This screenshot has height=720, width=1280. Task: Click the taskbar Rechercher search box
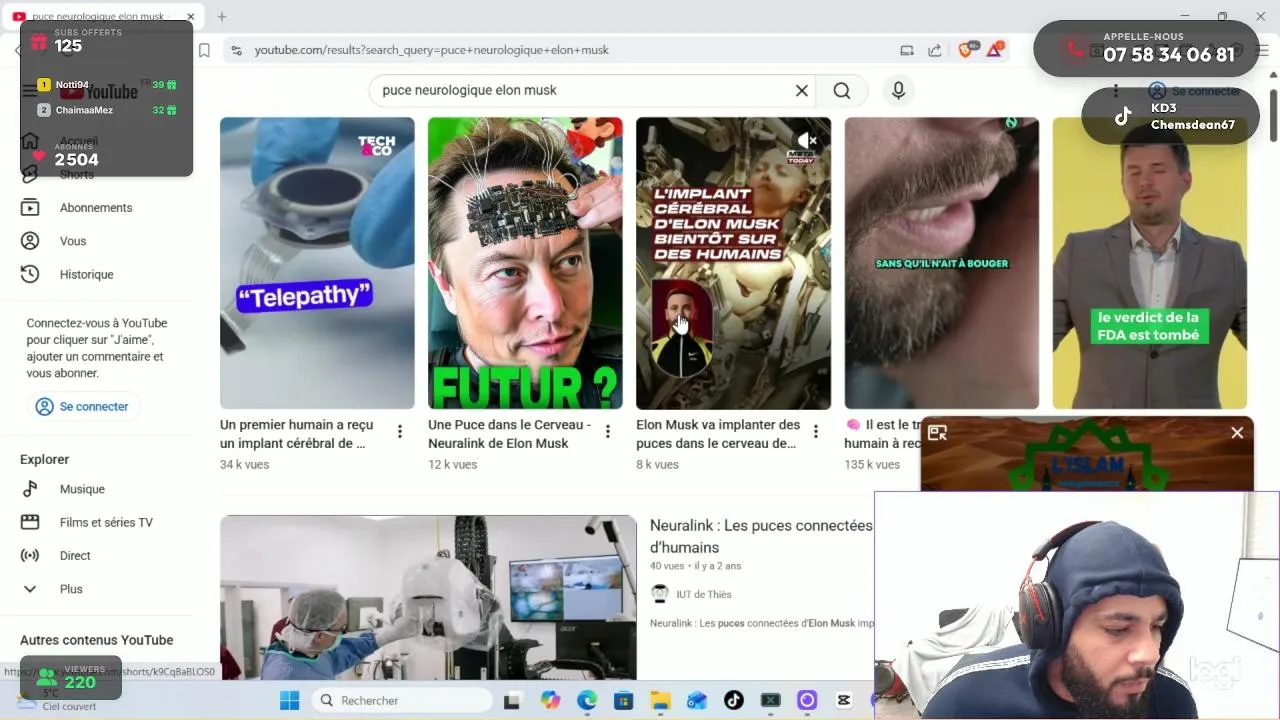[x=401, y=701]
